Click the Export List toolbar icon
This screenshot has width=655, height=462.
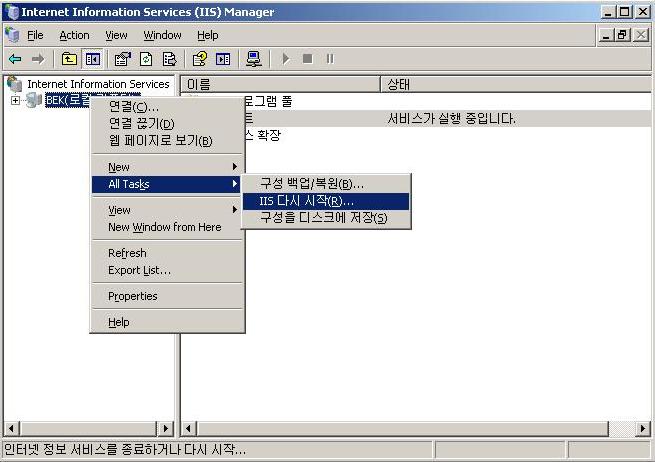coord(169,59)
